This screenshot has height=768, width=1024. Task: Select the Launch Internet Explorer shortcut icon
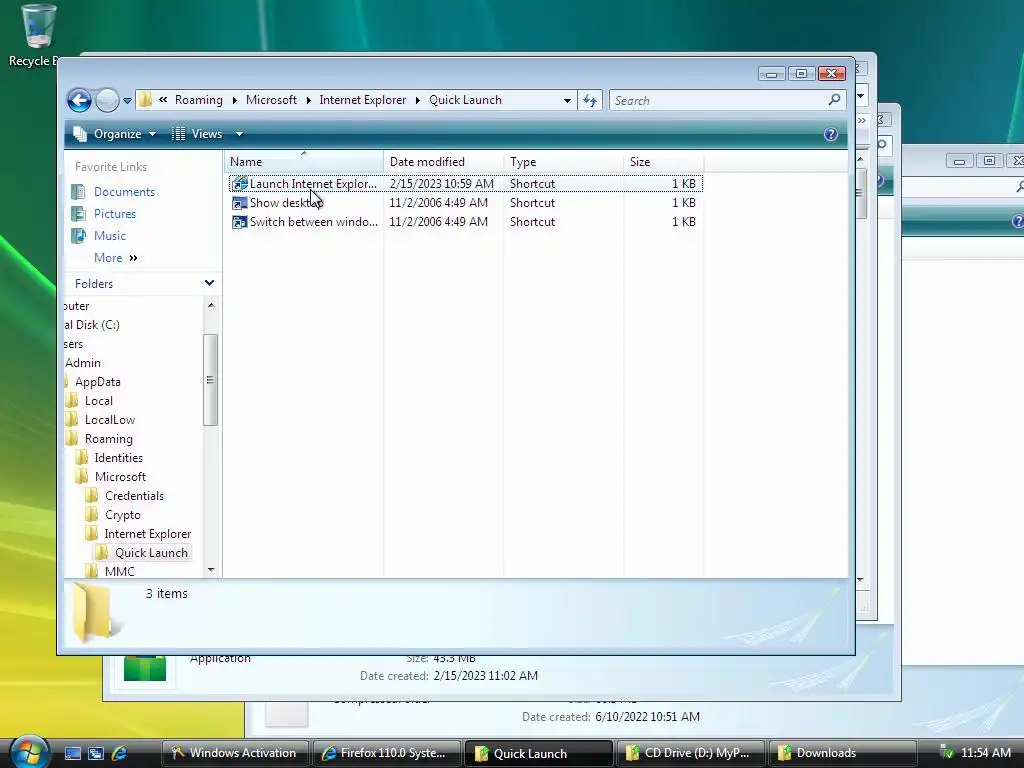[x=240, y=184]
